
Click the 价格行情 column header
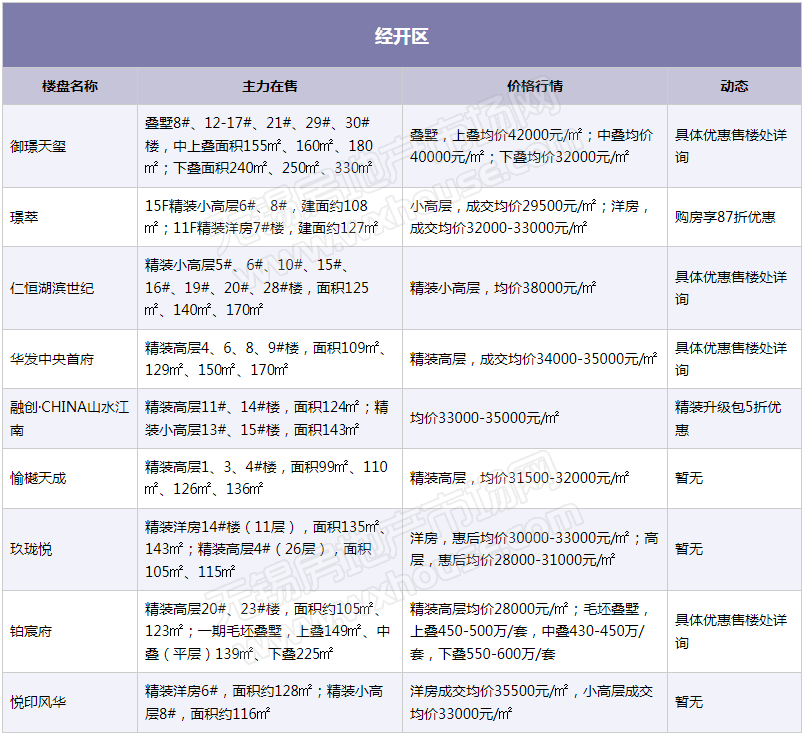click(x=535, y=86)
